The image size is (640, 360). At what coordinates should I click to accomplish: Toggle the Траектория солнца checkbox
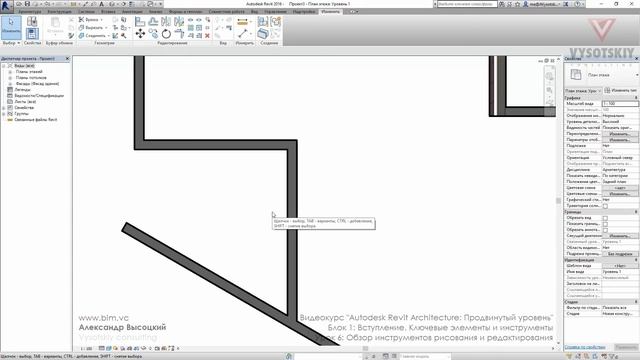[x=605, y=206]
